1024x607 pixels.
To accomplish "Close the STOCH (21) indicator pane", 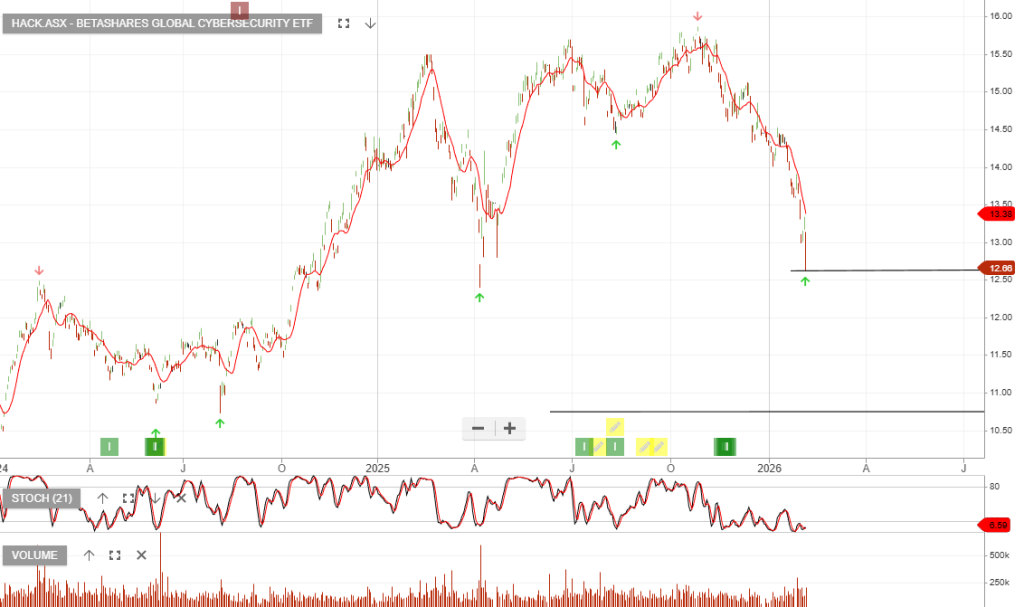I will pyautogui.click(x=181, y=498).
